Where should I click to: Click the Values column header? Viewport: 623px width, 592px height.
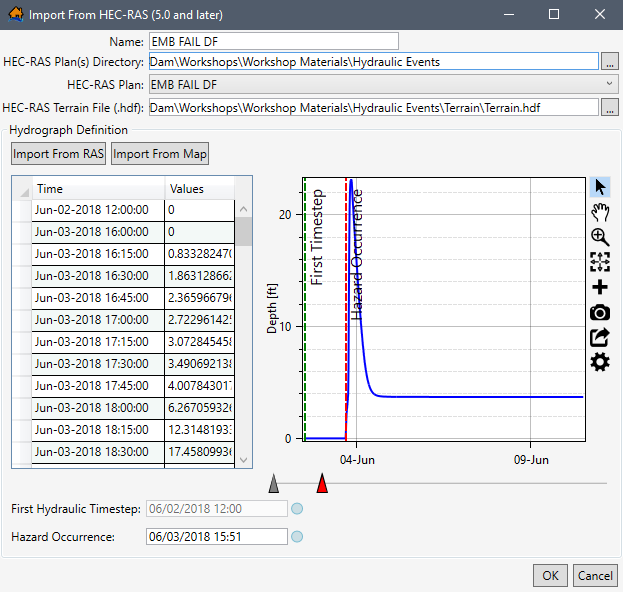pos(199,188)
